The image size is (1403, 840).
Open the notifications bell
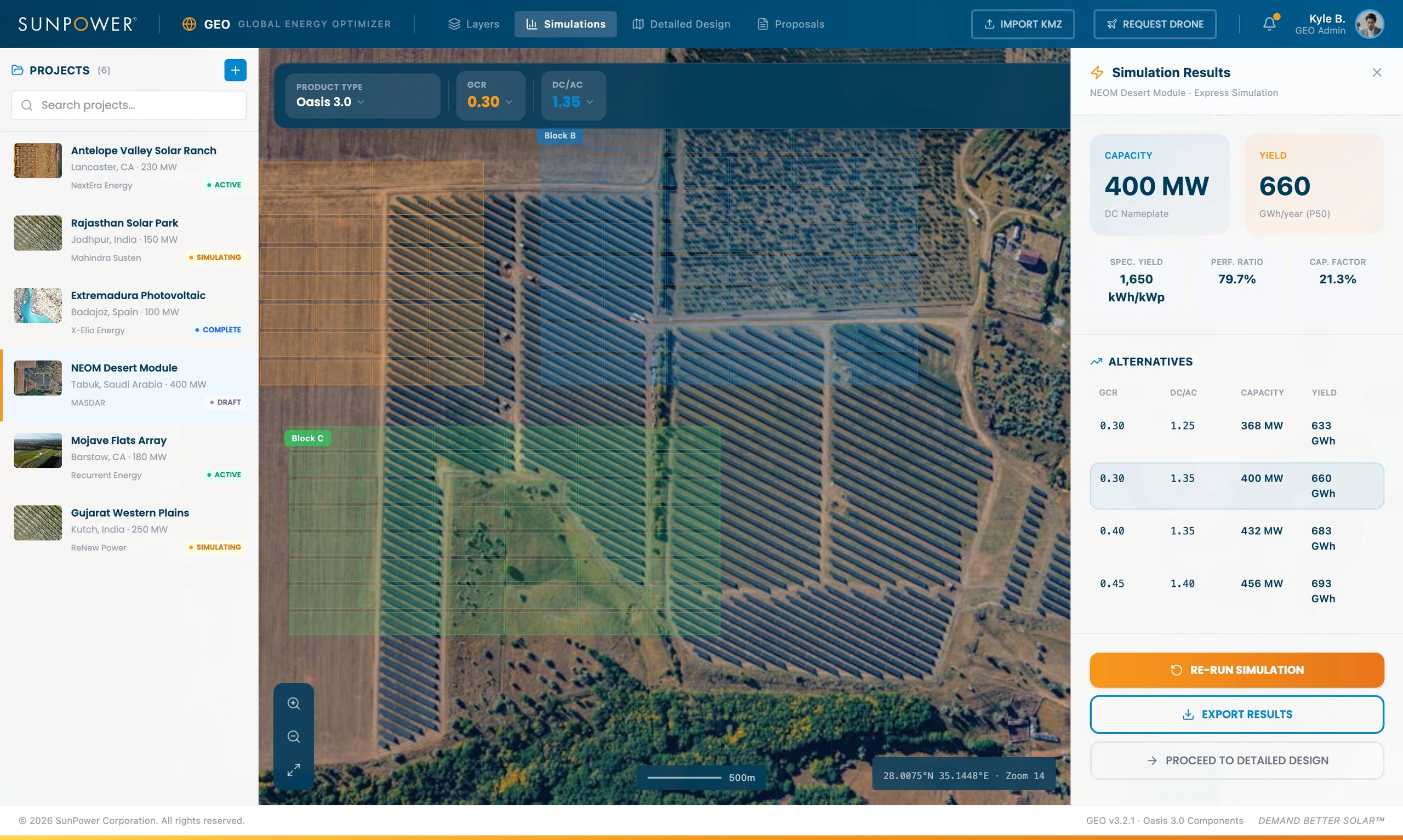click(x=1269, y=24)
